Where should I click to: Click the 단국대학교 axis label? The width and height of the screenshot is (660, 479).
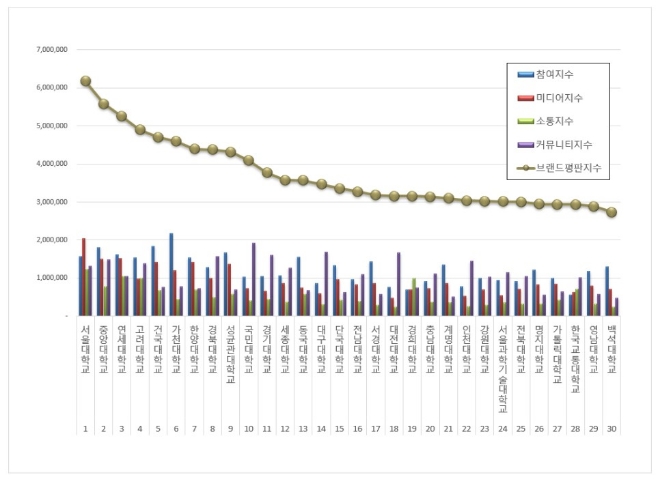tap(339, 349)
